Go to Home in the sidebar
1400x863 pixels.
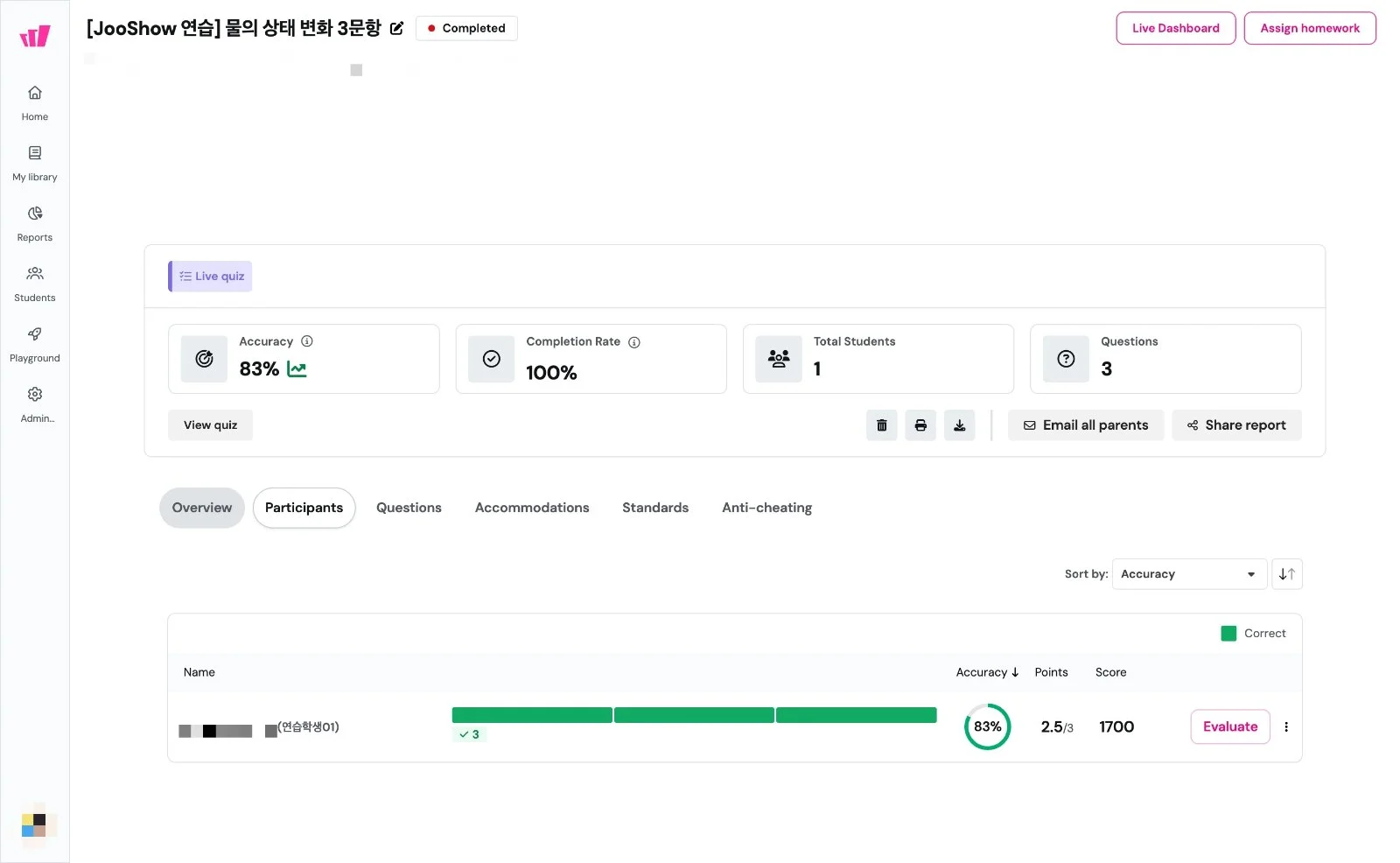click(35, 102)
